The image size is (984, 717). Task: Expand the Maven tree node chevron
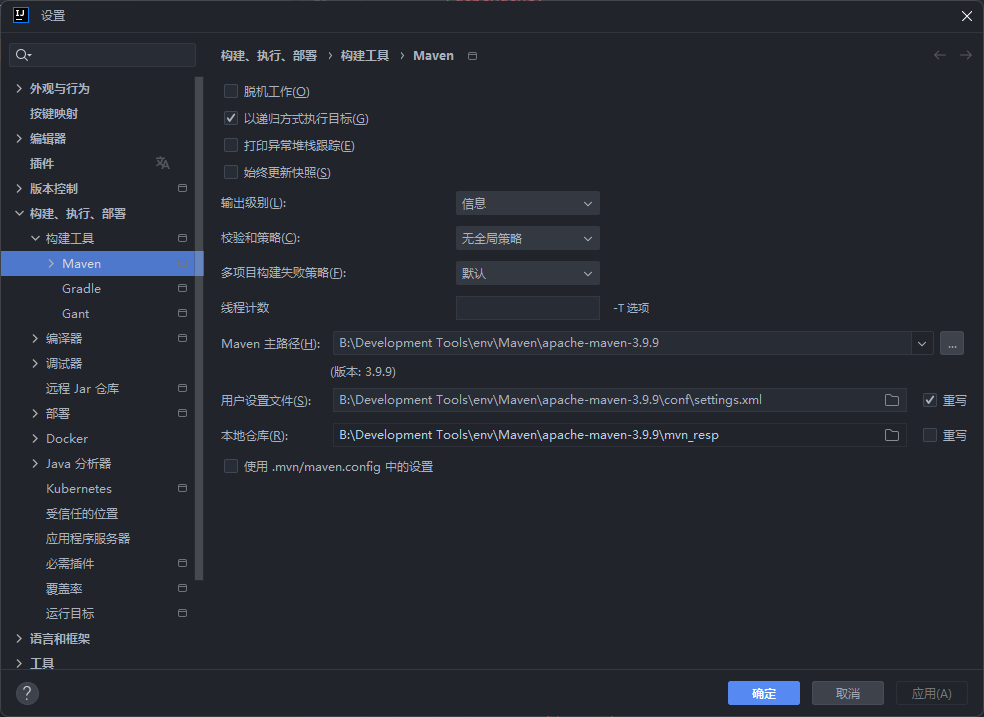point(51,263)
